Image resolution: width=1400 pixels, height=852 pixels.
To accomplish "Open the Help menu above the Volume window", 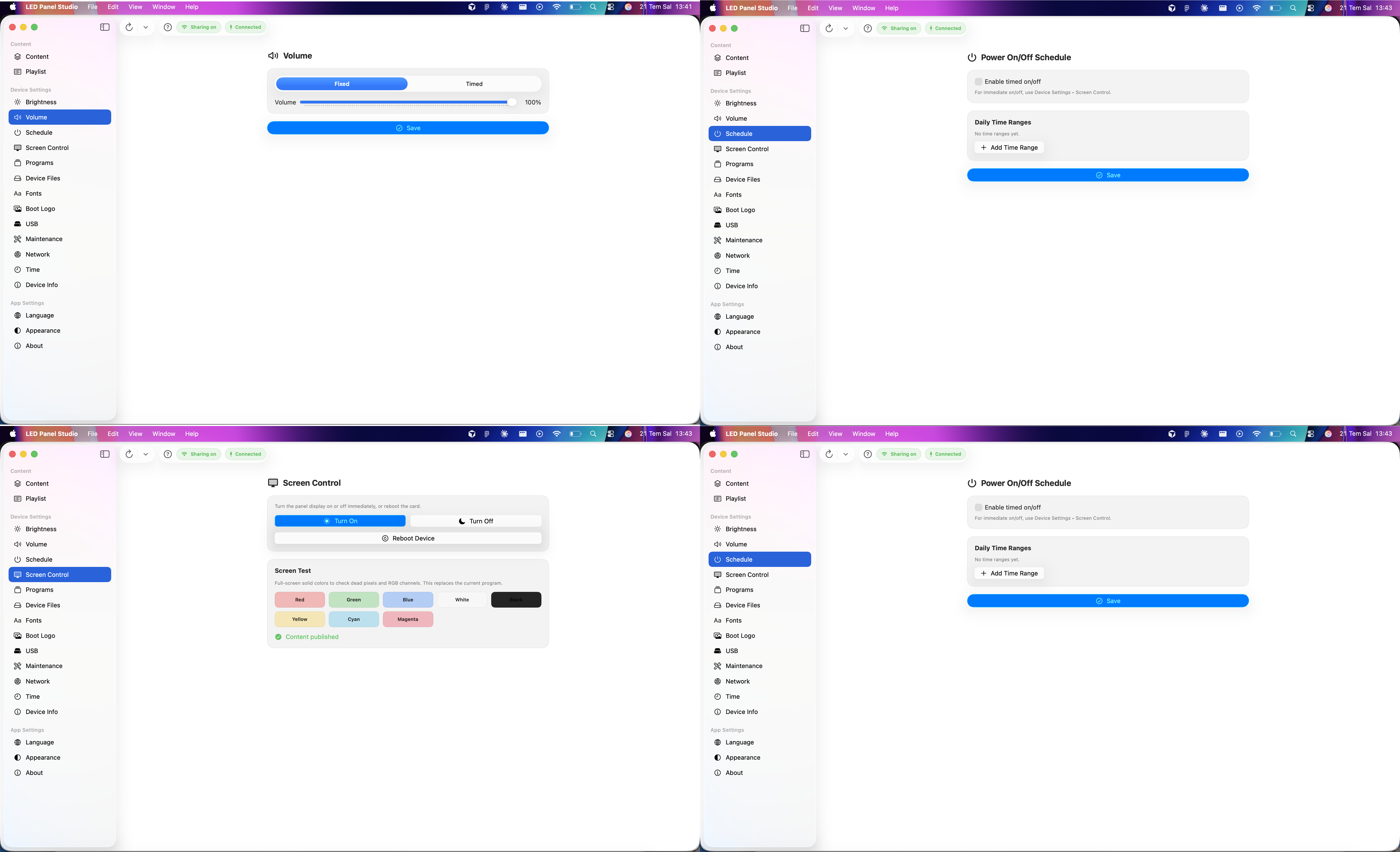I will pos(192,7).
